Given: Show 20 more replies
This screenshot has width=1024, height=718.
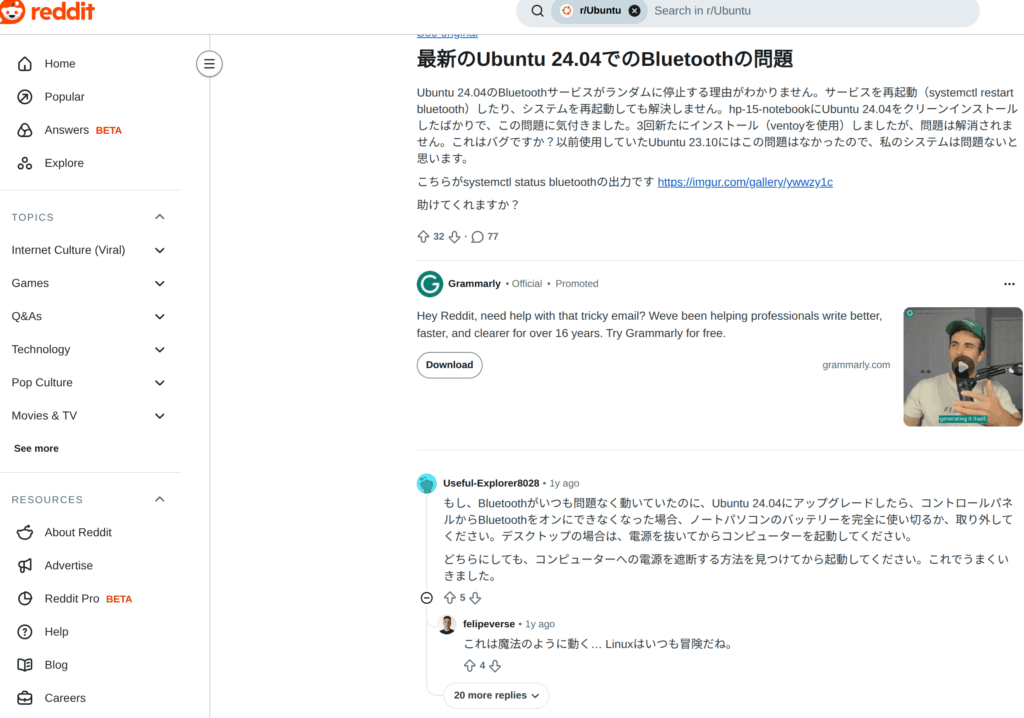Looking at the screenshot, I should (496, 695).
